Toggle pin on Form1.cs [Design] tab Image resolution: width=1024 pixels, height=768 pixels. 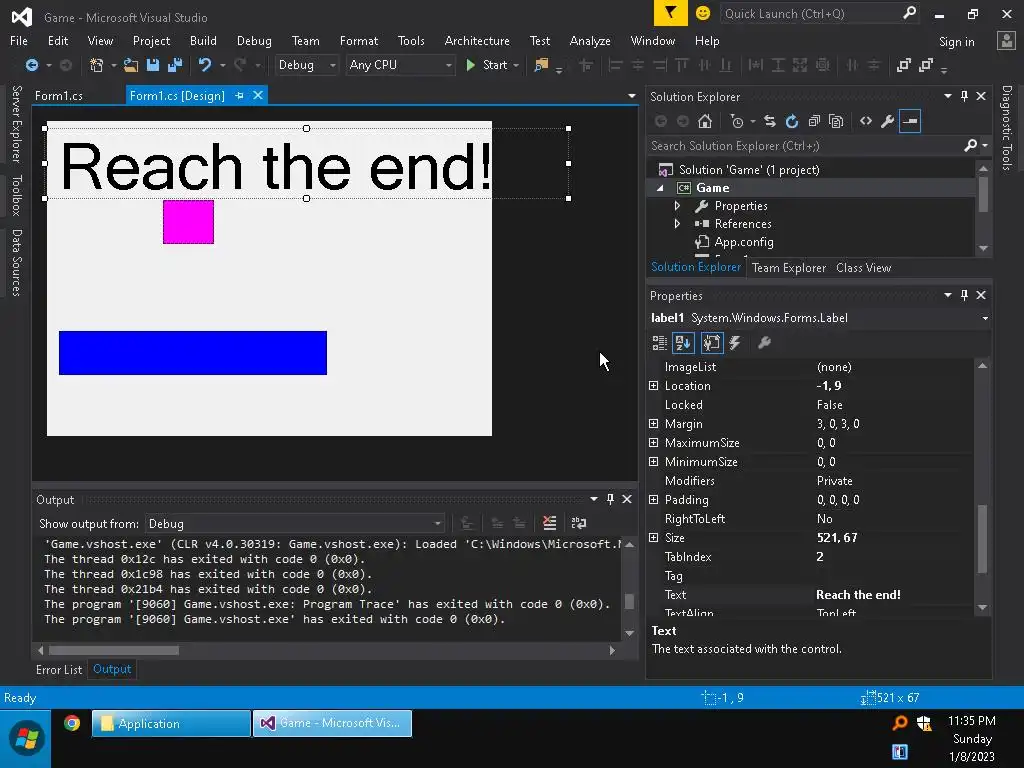pos(240,95)
